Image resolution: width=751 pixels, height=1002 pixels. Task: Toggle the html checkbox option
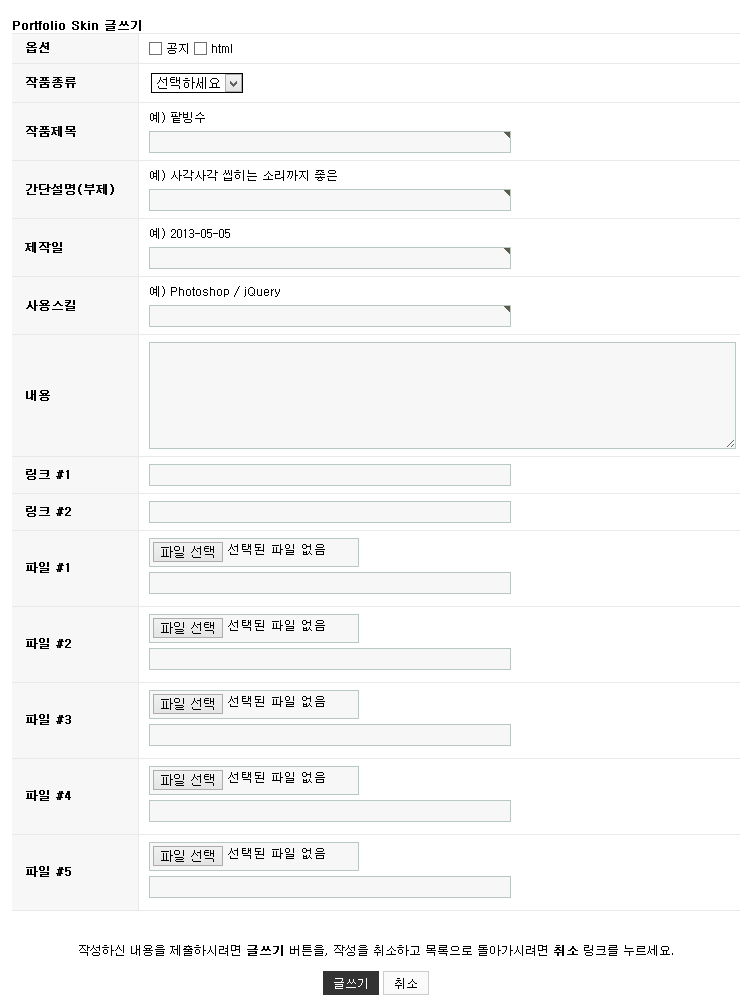(x=200, y=48)
